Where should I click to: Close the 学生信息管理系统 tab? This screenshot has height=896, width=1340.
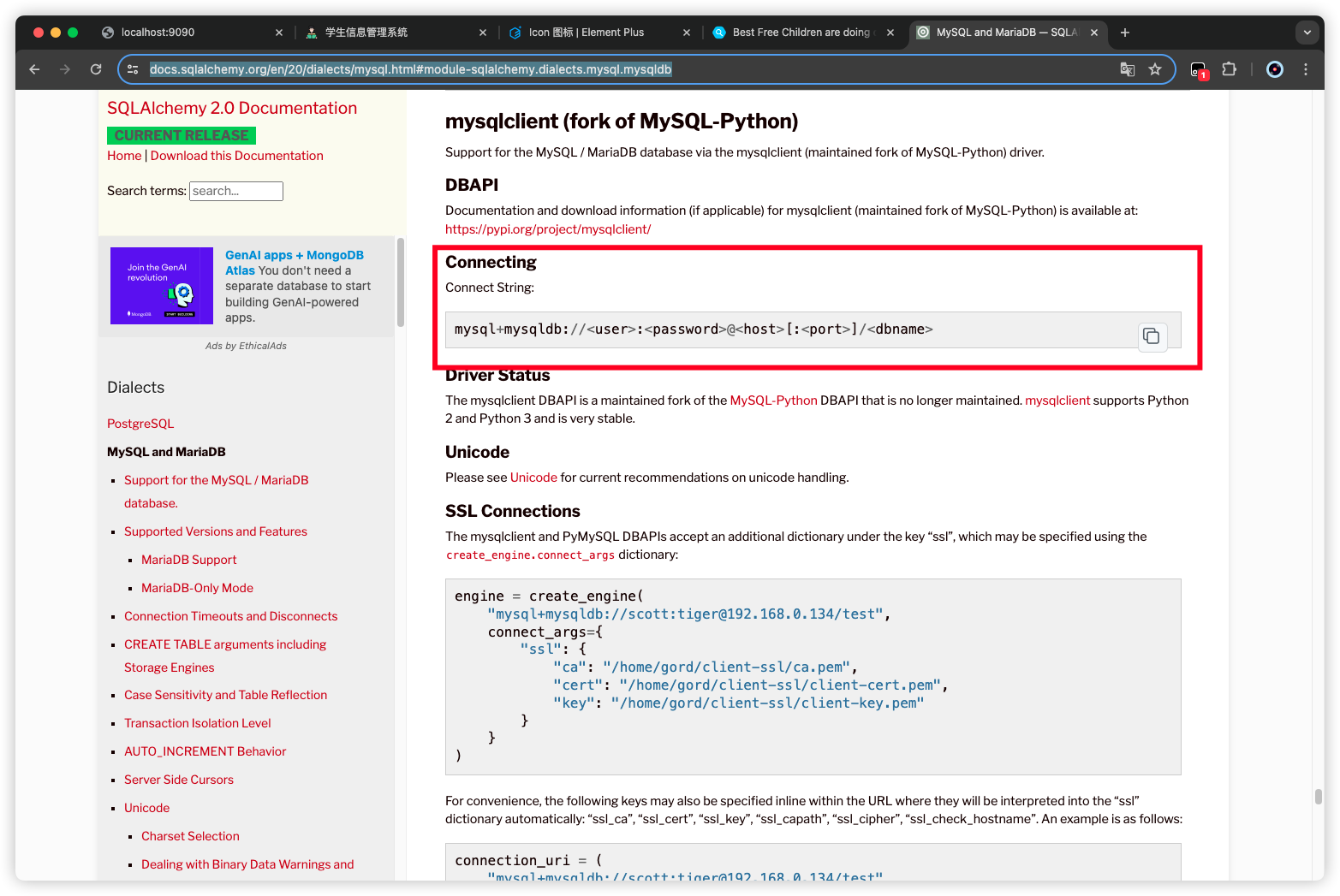(483, 33)
